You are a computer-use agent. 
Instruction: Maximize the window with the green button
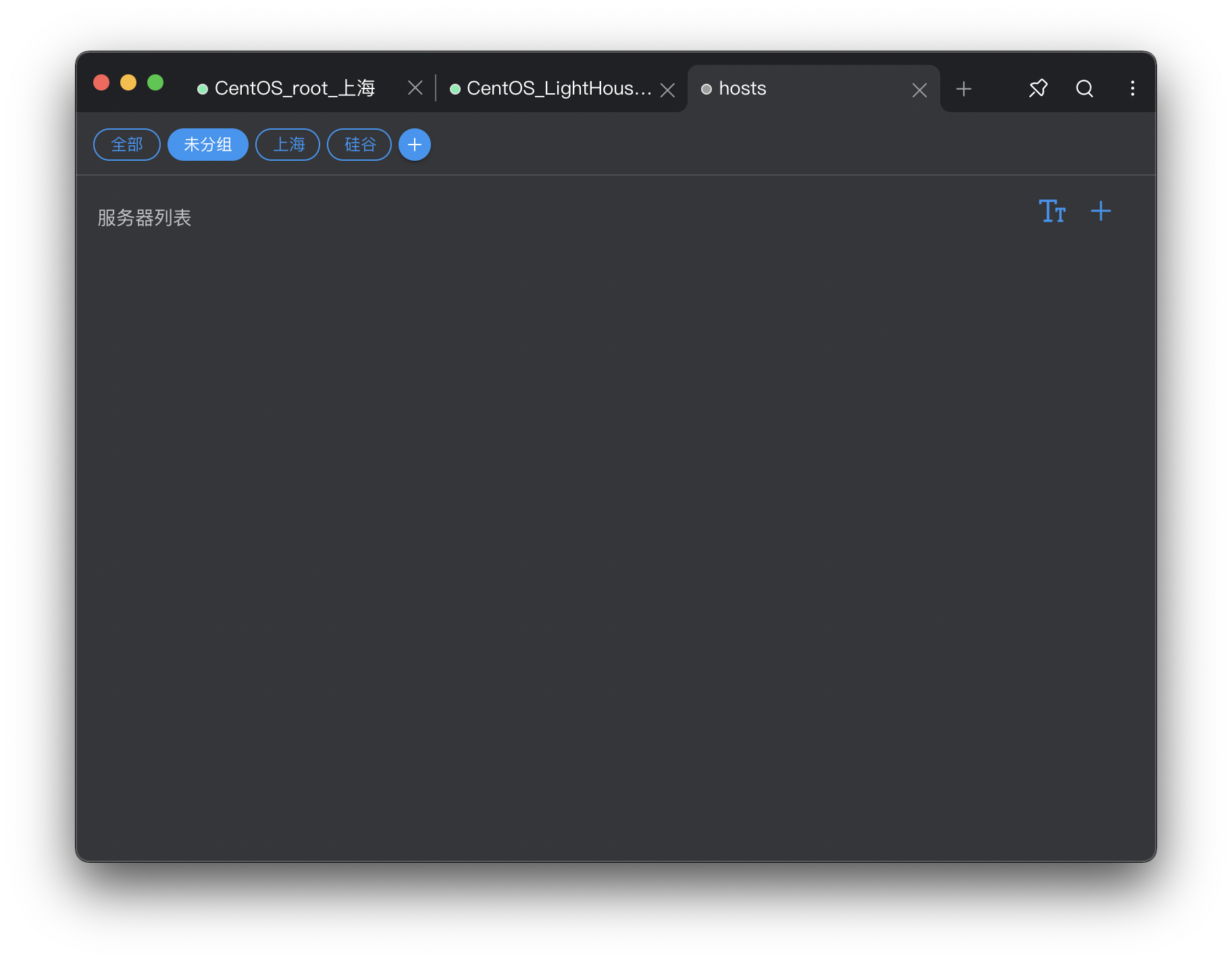click(x=155, y=82)
